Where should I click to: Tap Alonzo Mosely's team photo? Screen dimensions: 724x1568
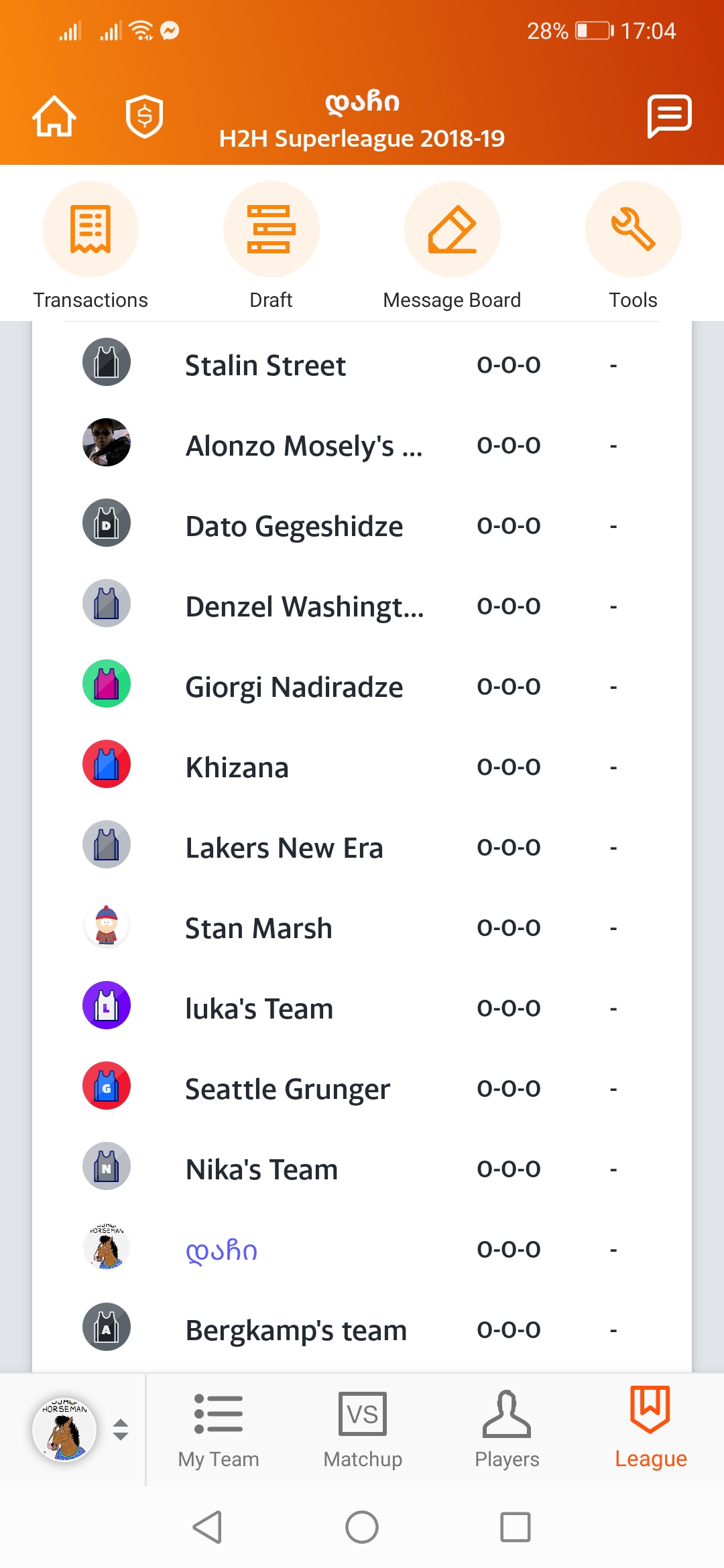(x=107, y=442)
